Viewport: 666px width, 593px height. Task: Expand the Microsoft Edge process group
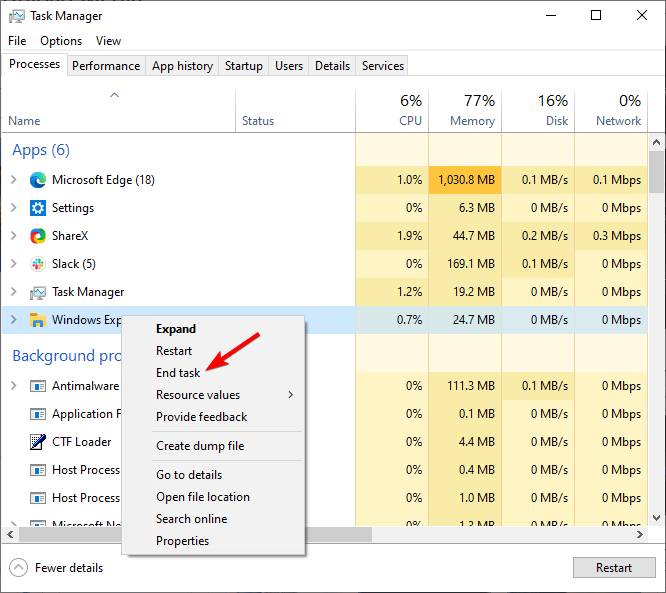(14, 180)
